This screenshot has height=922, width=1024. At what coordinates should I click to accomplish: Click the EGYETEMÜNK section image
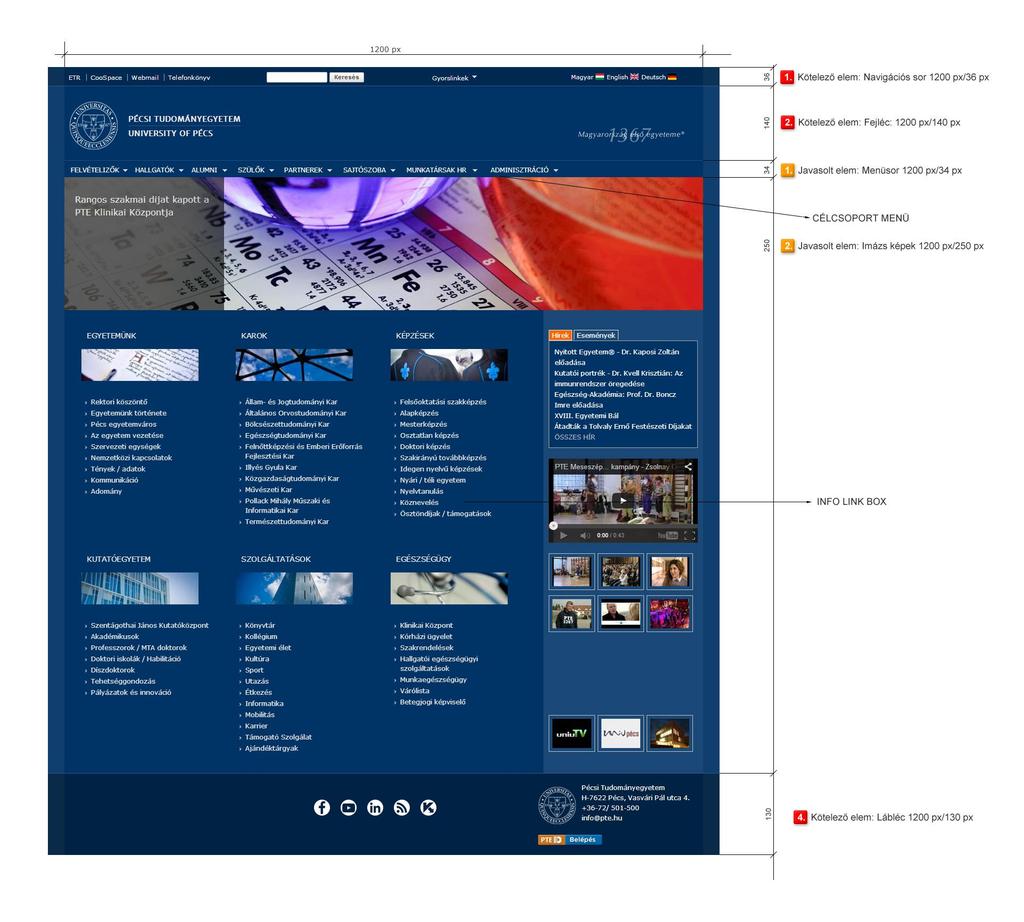pos(140,365)
